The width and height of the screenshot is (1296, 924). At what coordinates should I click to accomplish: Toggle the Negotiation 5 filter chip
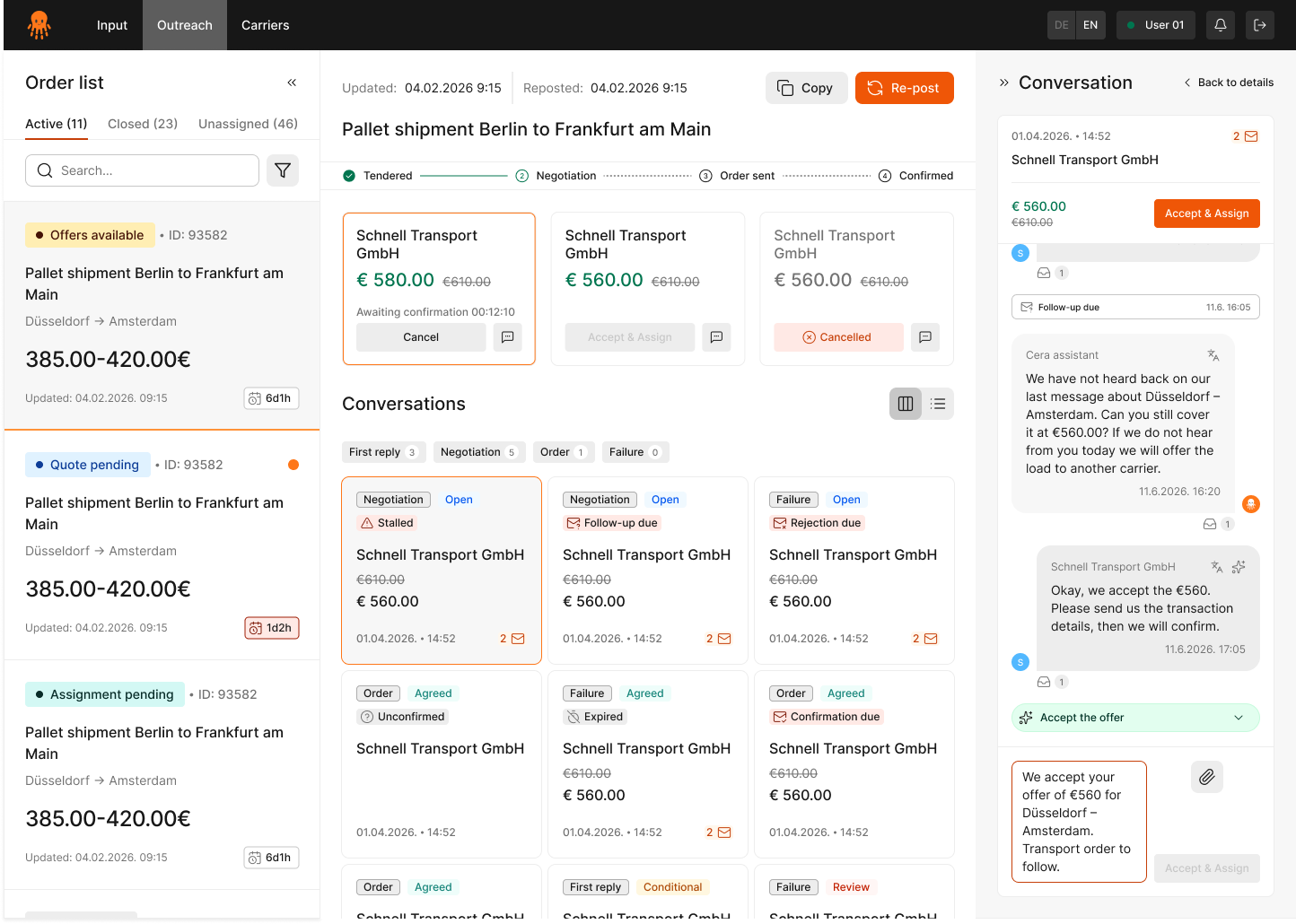pos(479,452)
